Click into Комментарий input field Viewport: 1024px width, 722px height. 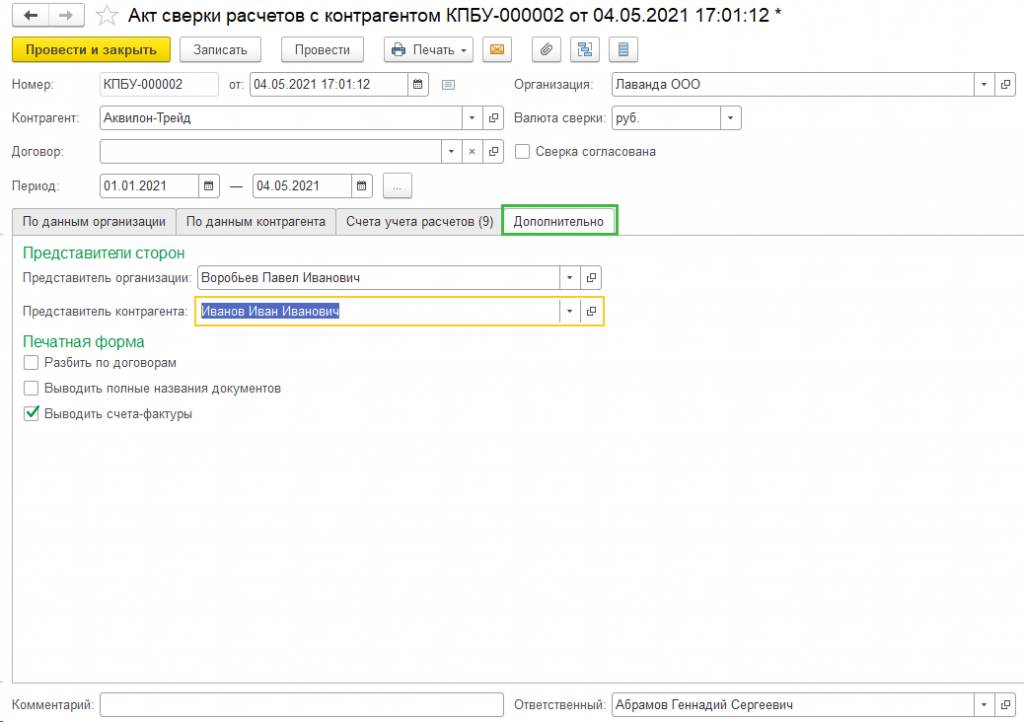pos(302,704)
